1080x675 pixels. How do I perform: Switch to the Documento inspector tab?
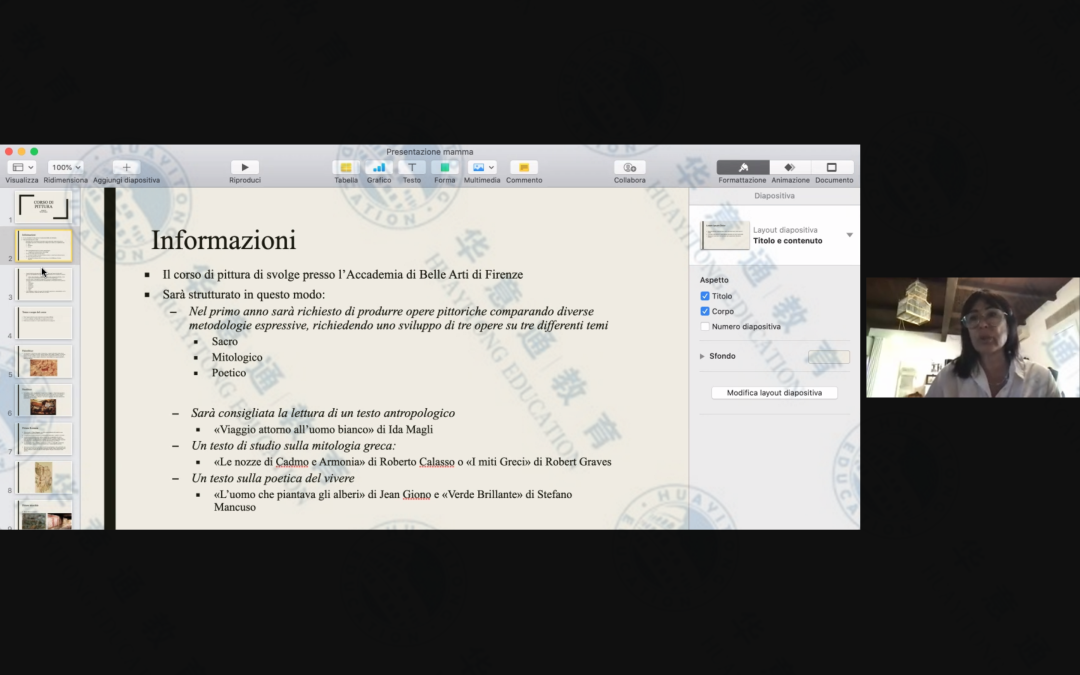point(832,167)
